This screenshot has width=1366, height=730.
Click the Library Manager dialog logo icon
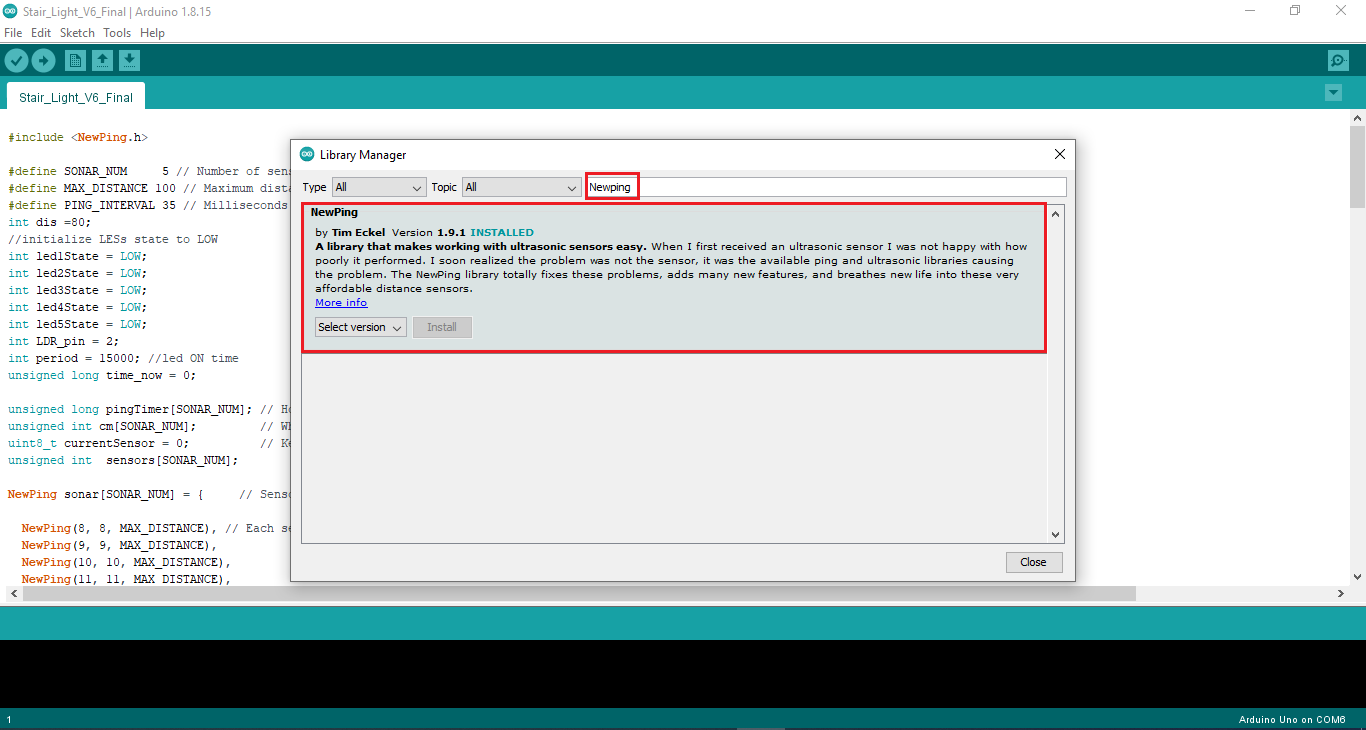pos(307,154)
